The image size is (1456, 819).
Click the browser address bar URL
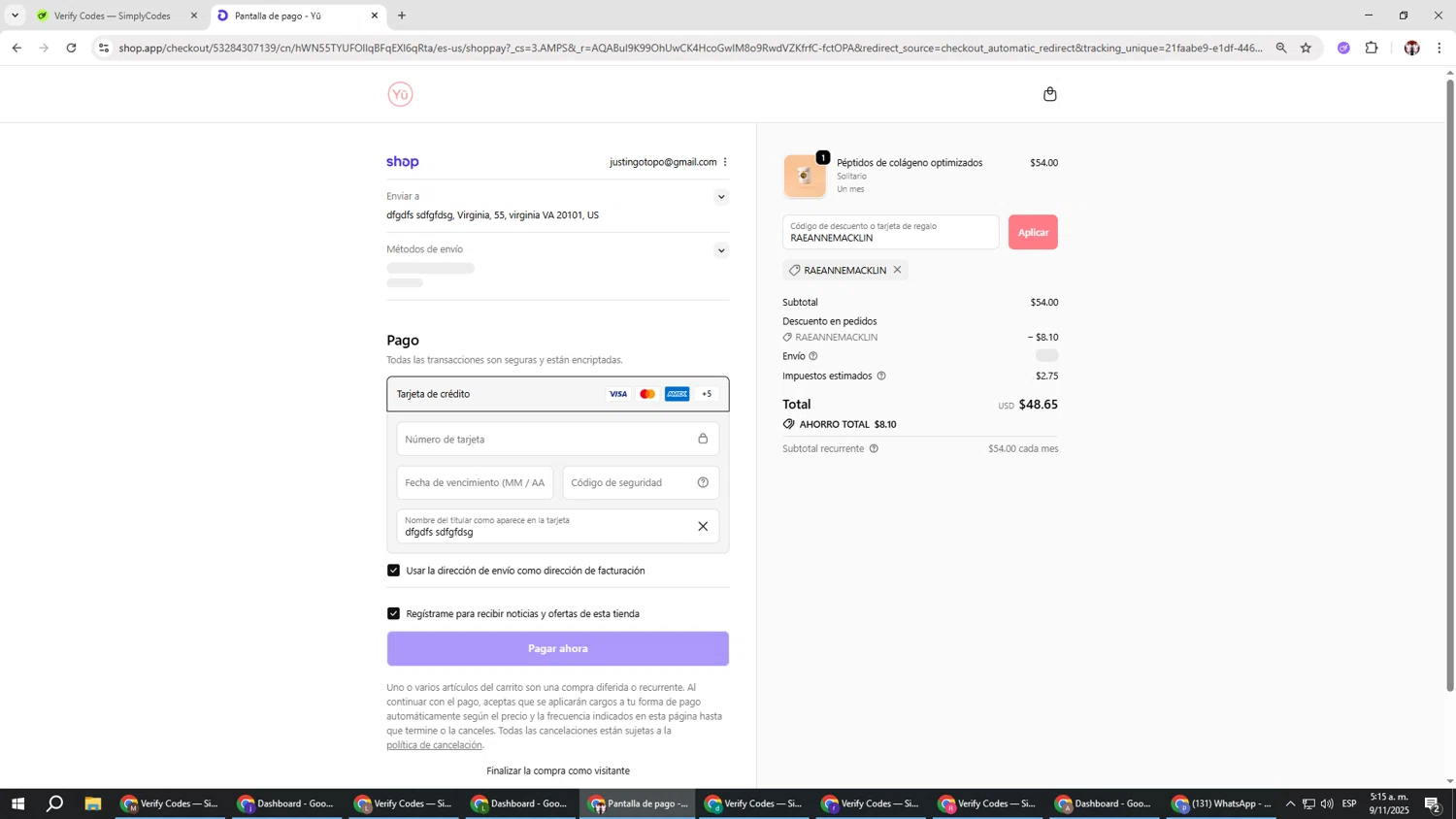point(690,48)
